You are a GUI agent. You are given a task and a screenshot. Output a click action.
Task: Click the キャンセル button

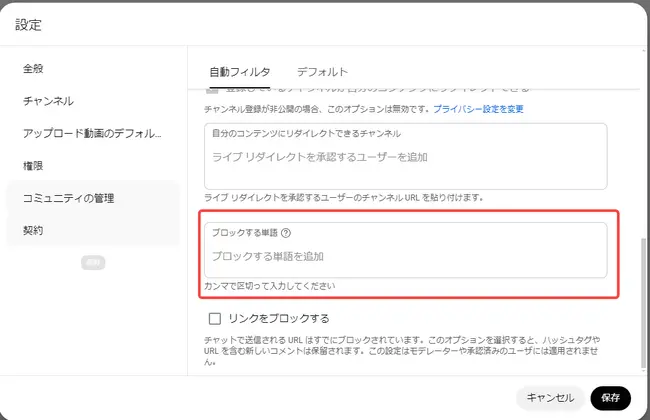click(x=550, y=398)
